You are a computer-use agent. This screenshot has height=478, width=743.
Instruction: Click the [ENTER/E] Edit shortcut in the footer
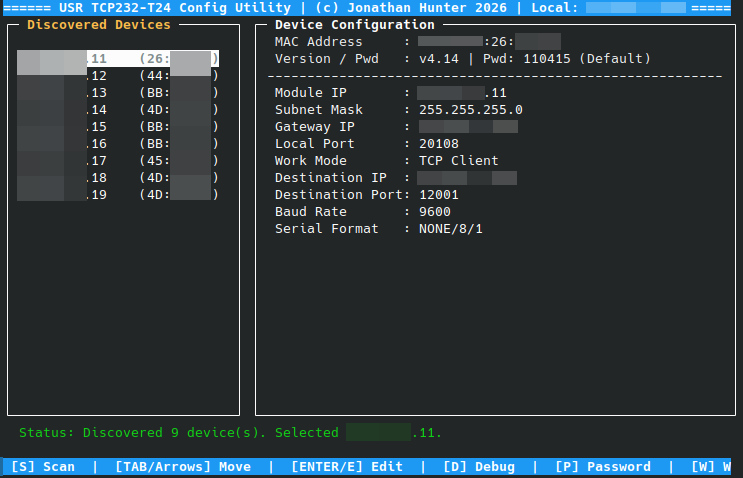click(347, 467)
